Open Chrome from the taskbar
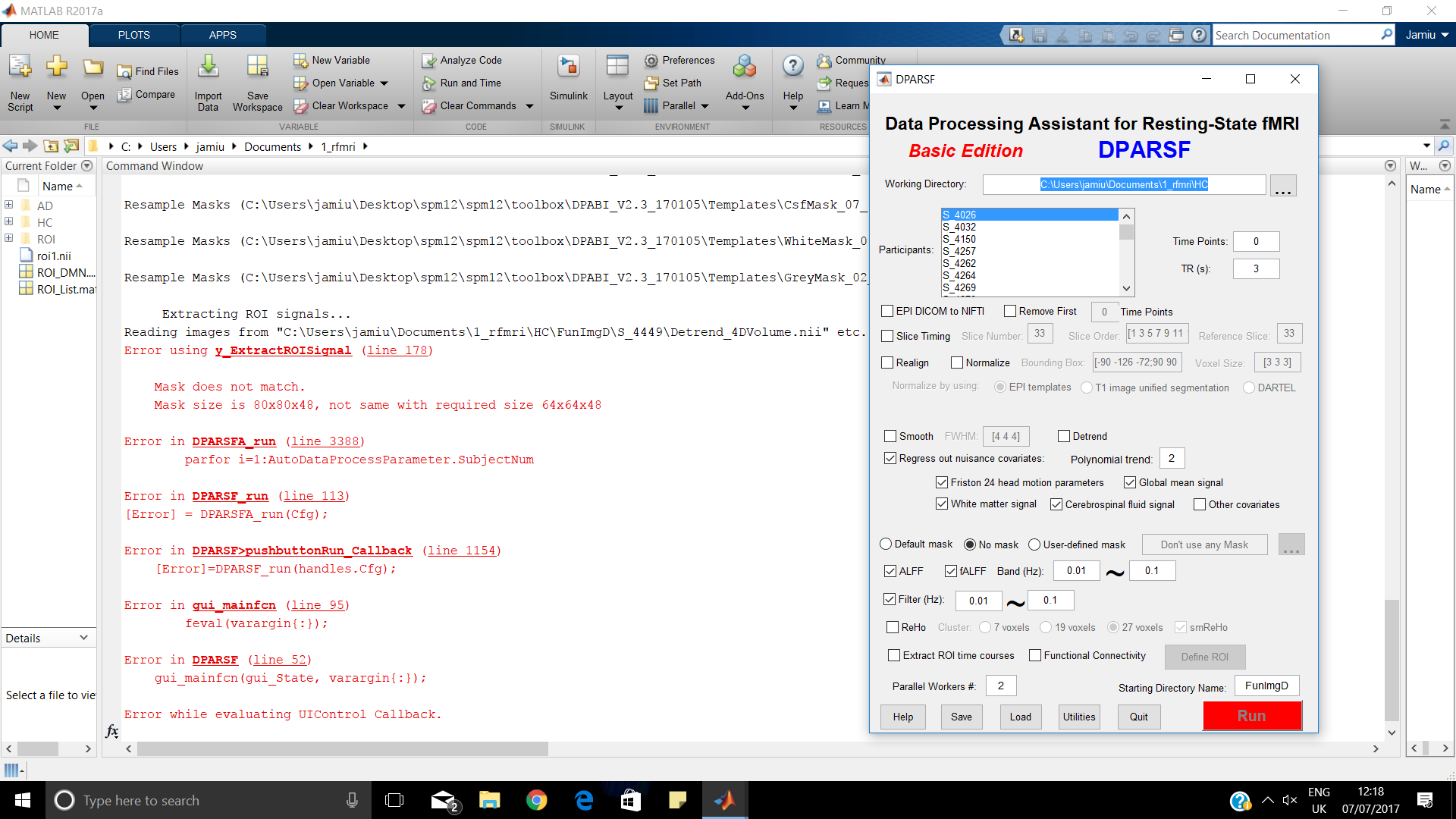This screenshot has width=1456, height=819. tap(536, 800)
